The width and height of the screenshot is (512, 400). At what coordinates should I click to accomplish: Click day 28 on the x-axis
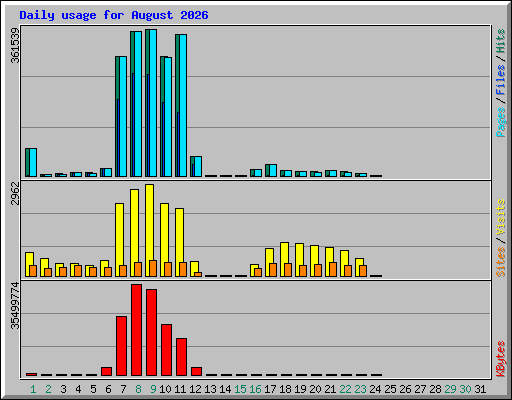coord(435,389)
